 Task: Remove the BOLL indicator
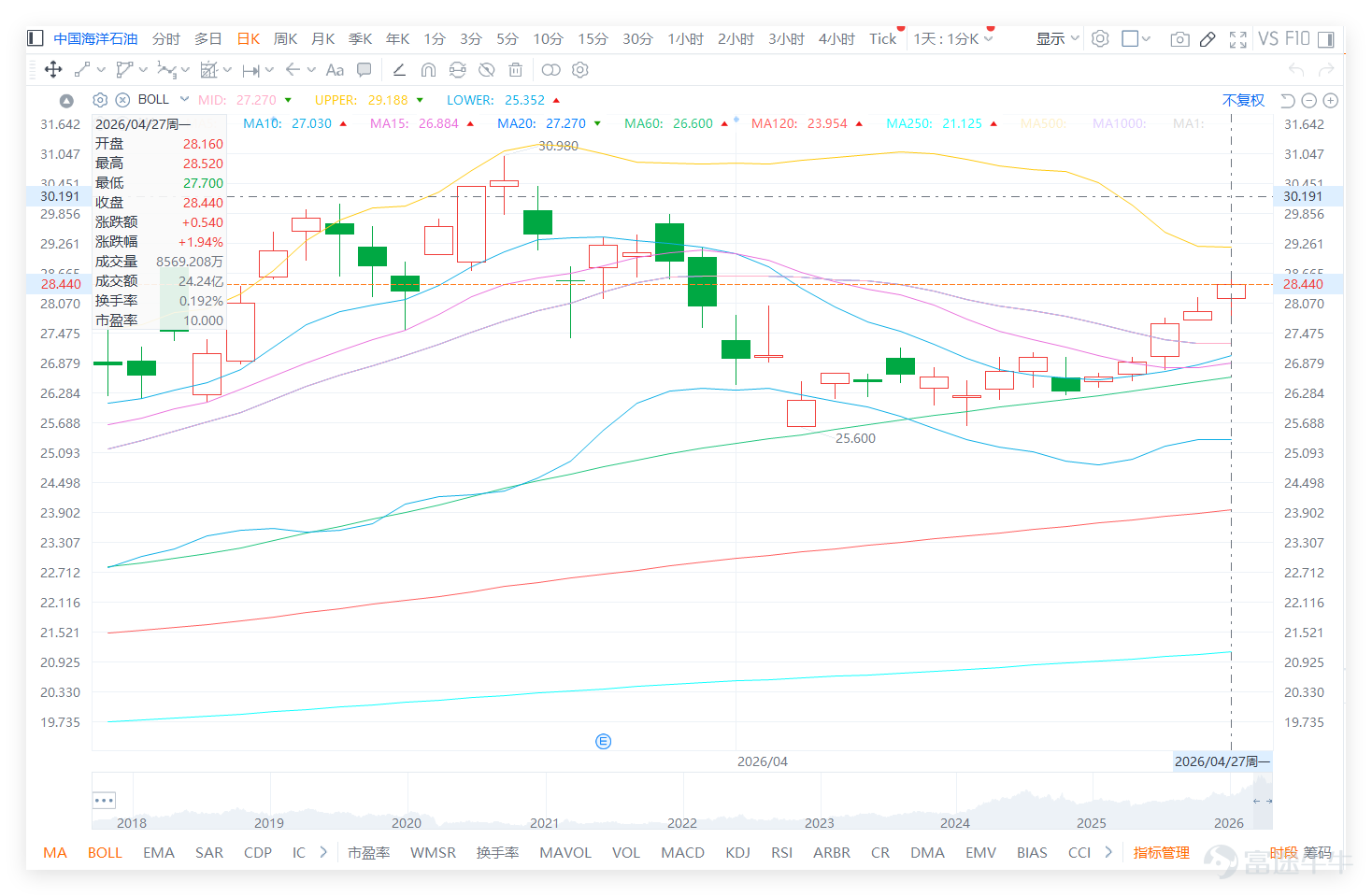pos(122,100)
